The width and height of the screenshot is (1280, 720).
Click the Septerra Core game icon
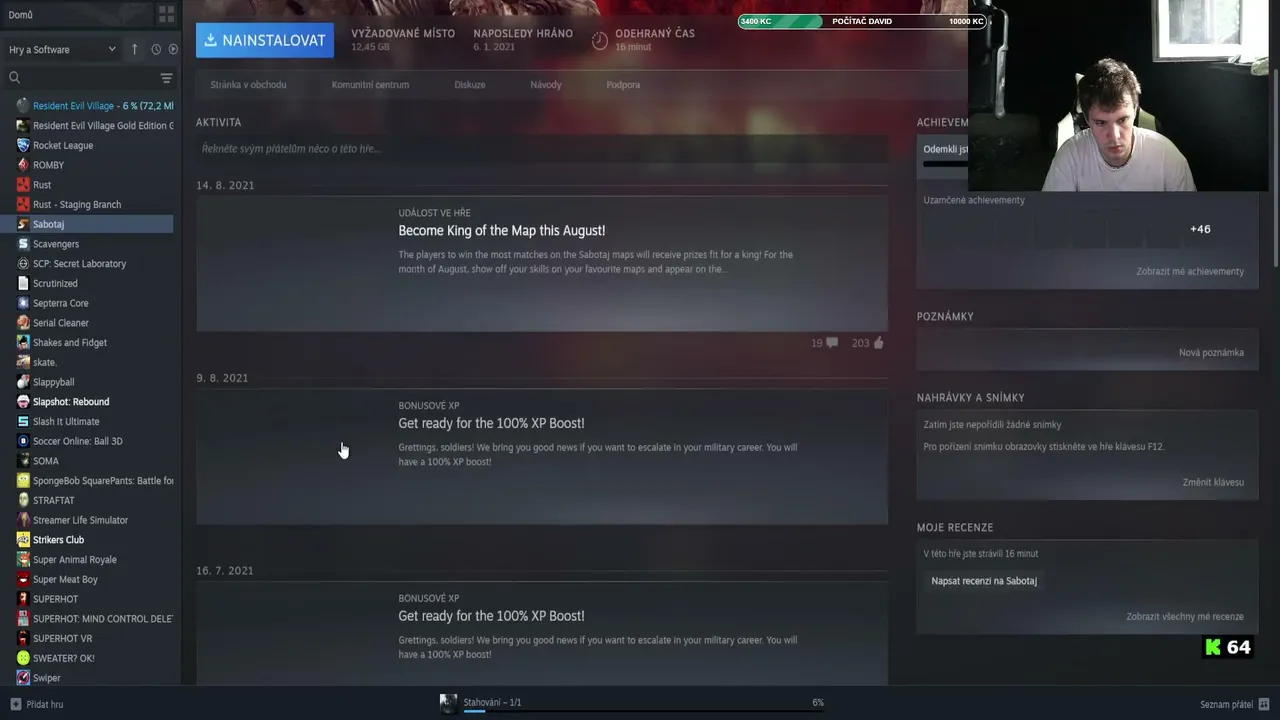tap(23, 303)
